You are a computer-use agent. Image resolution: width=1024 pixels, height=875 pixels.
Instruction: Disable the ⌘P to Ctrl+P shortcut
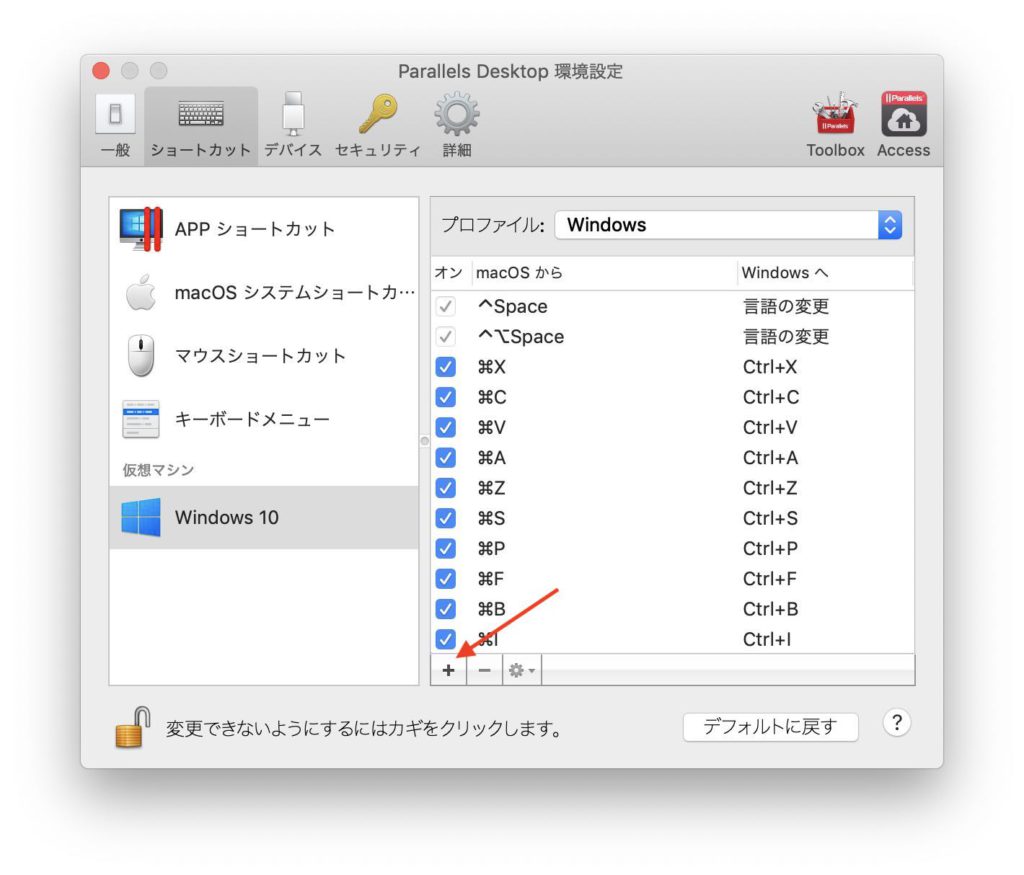tap(445, 549)
